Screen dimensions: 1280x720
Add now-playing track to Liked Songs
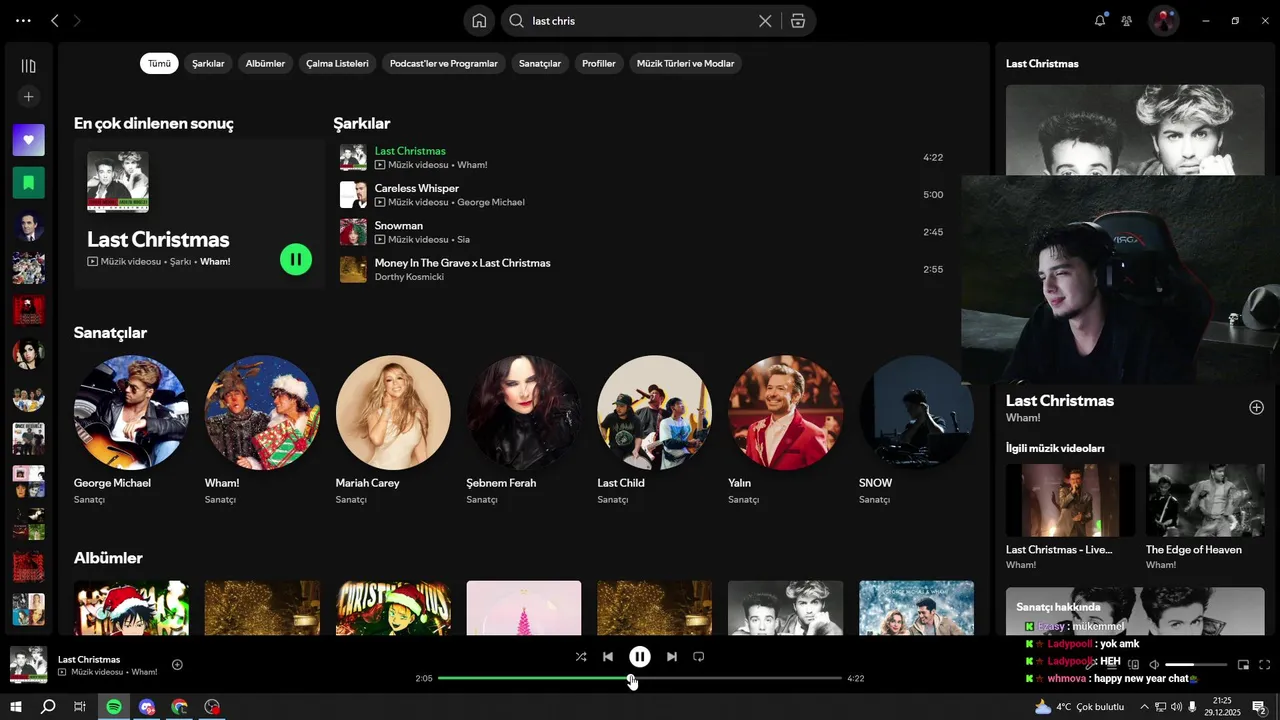click(177, 665)
